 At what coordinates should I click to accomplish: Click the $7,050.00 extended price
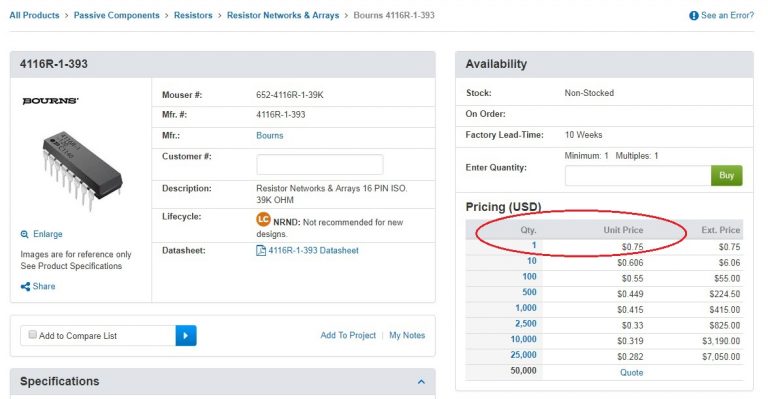point(721,357)
